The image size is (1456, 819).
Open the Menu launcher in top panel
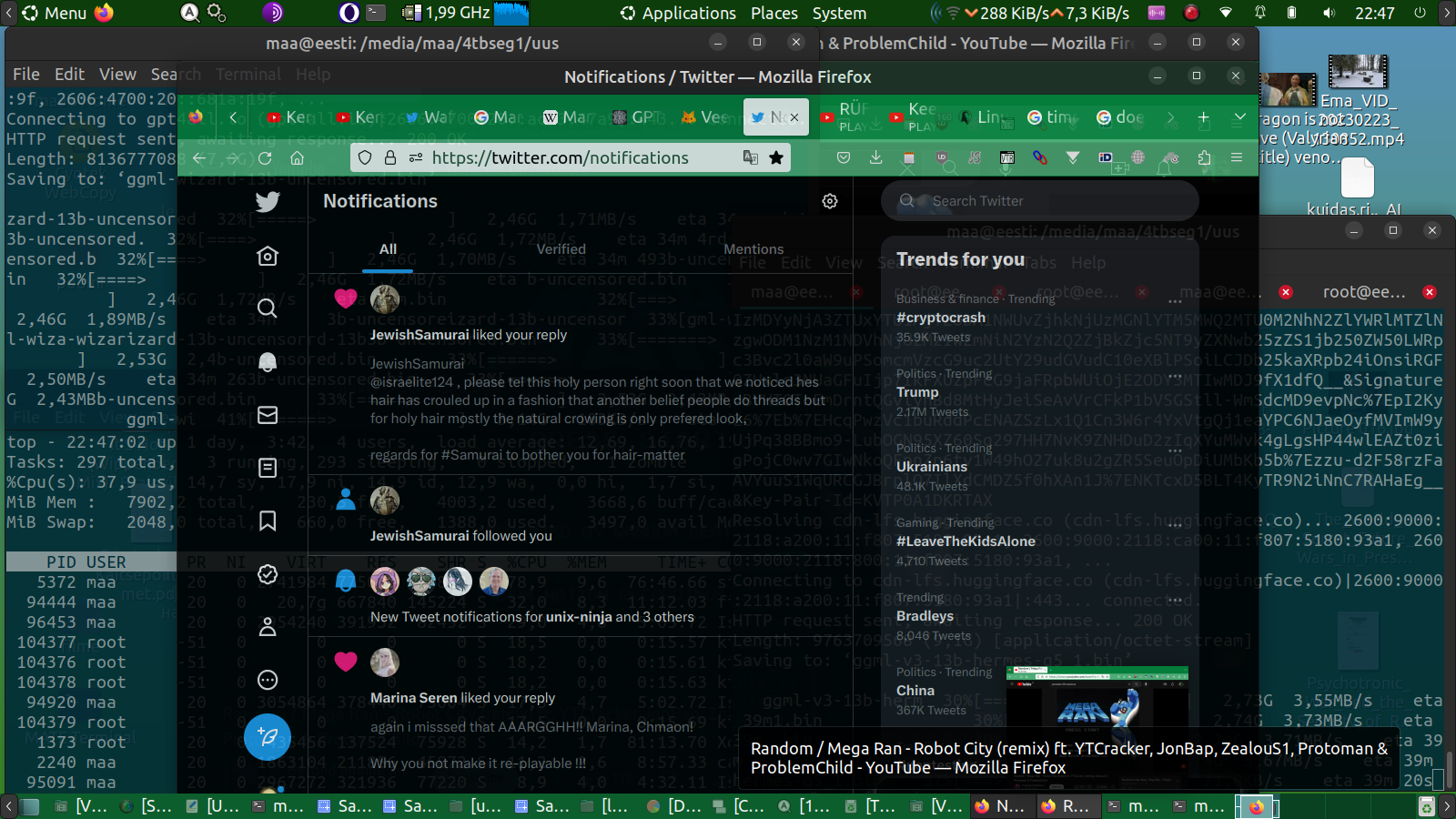pos(56,13)
